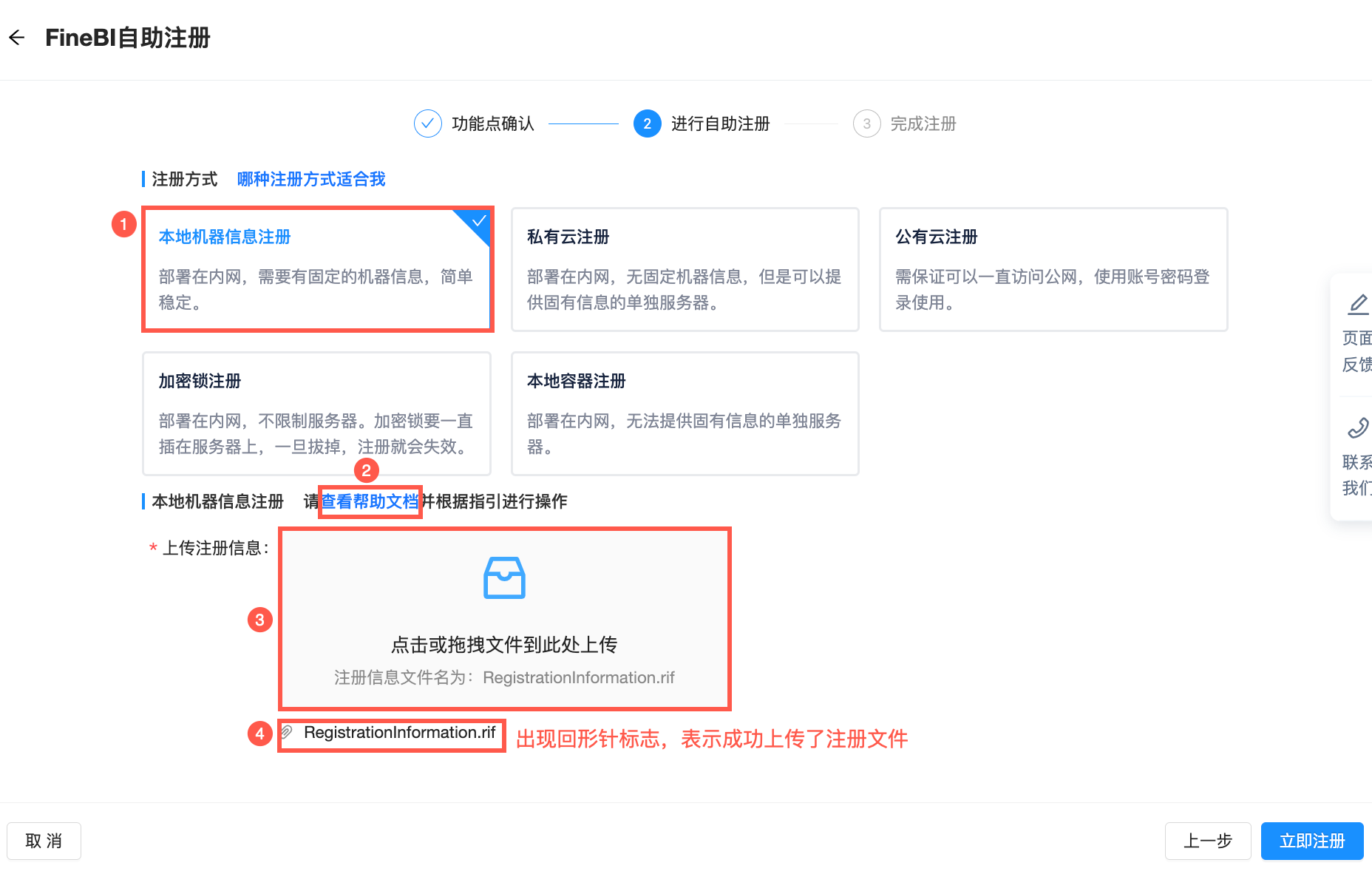Click the 页面反馈 sidebar label
Screen dimensions: 1372x874
[1357, 351]
